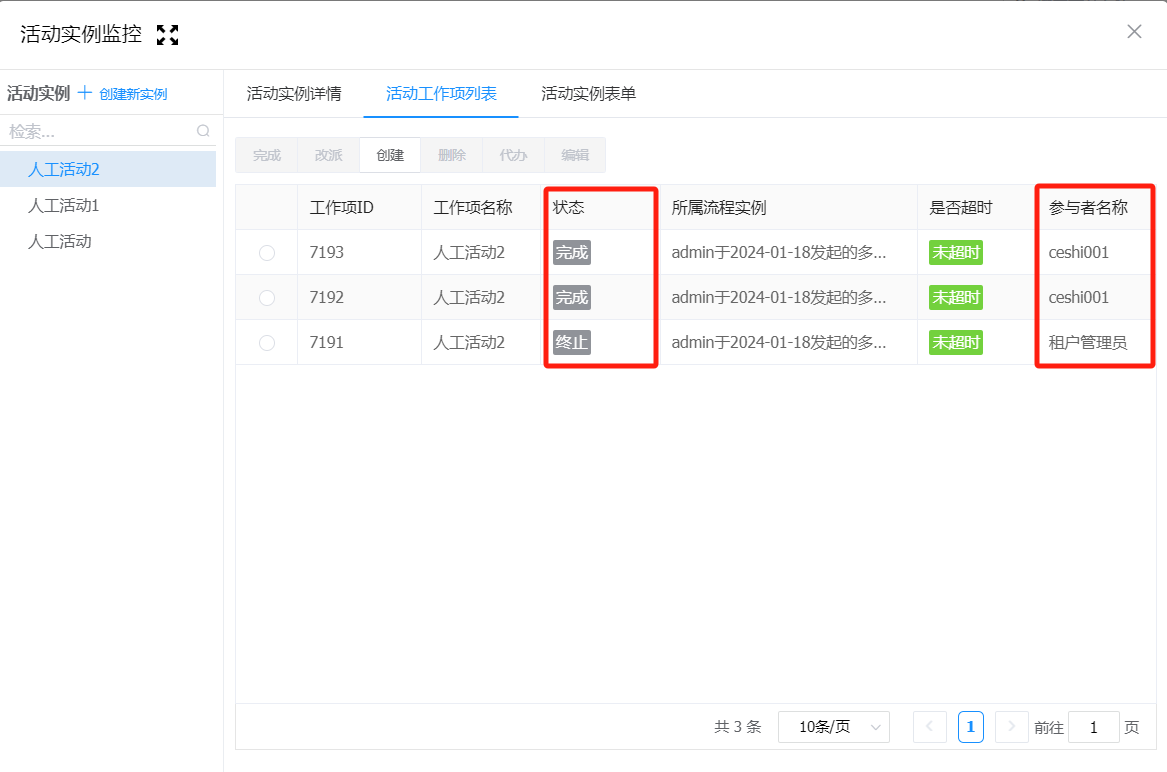This screenshot has width=1167, height=772.
Task: Select radio button for work item 7192
Action: coord(267,298)
